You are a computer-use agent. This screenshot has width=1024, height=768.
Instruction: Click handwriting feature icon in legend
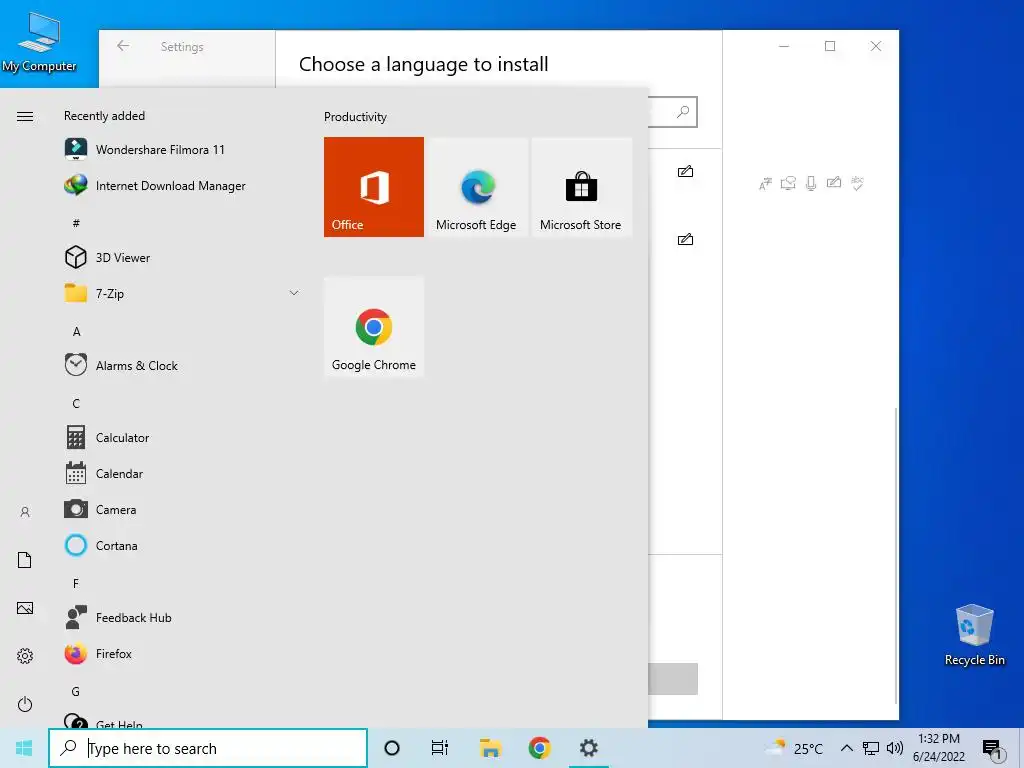pyautogui.click(x=834, y=182)
